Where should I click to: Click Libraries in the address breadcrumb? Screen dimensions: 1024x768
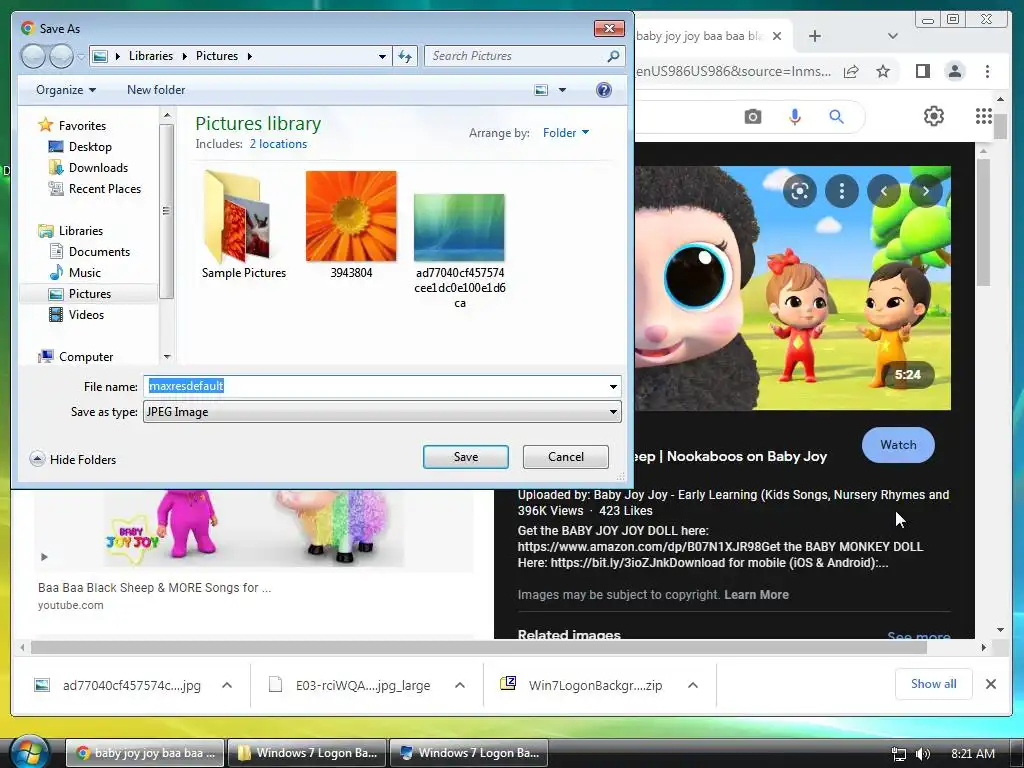point(151,56)
